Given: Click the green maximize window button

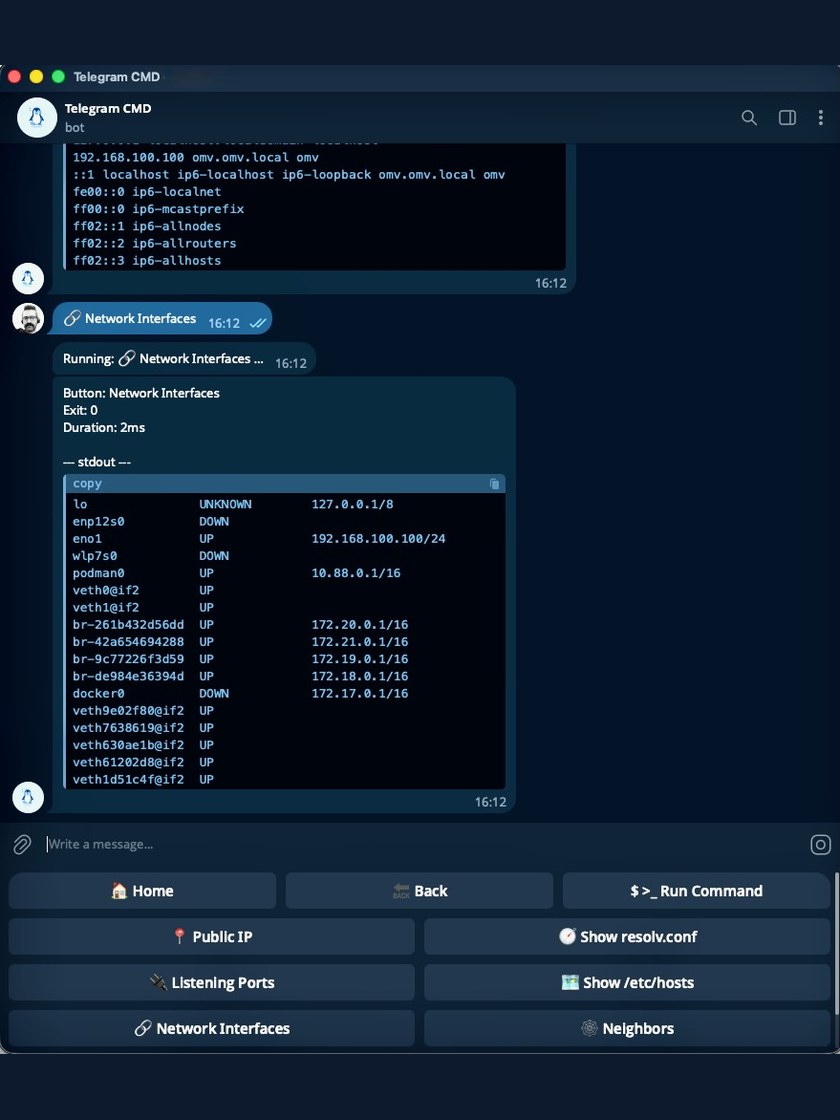Looking at the screenshot, I should [59, 76].
